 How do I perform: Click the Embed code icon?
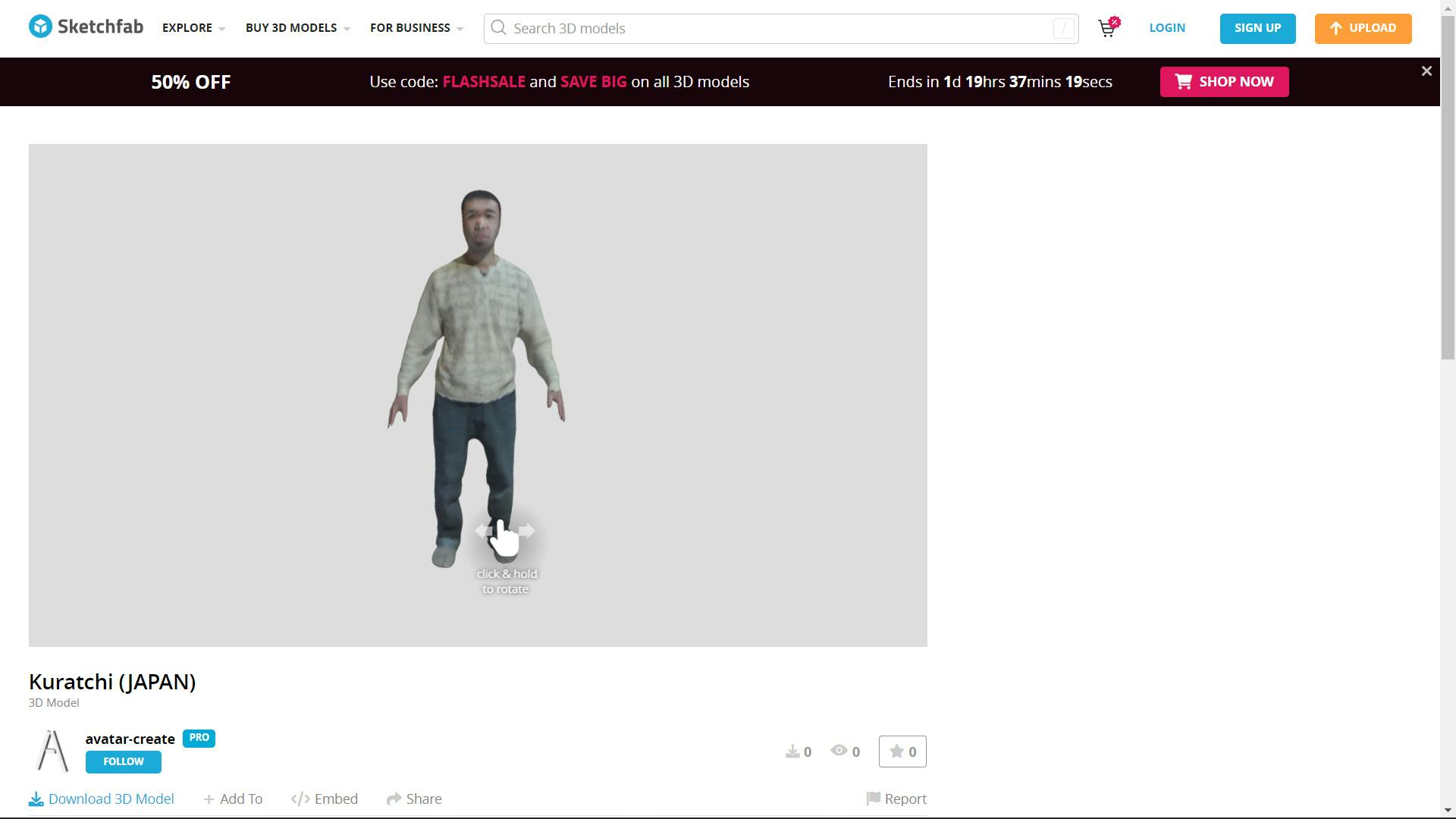300,799
